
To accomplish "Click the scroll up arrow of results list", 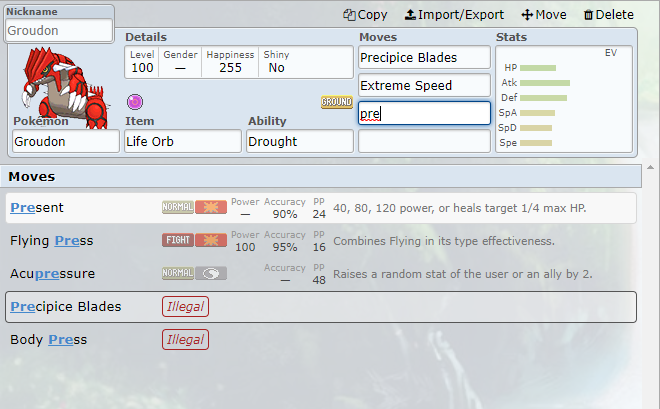I will [x=650, y=167].
